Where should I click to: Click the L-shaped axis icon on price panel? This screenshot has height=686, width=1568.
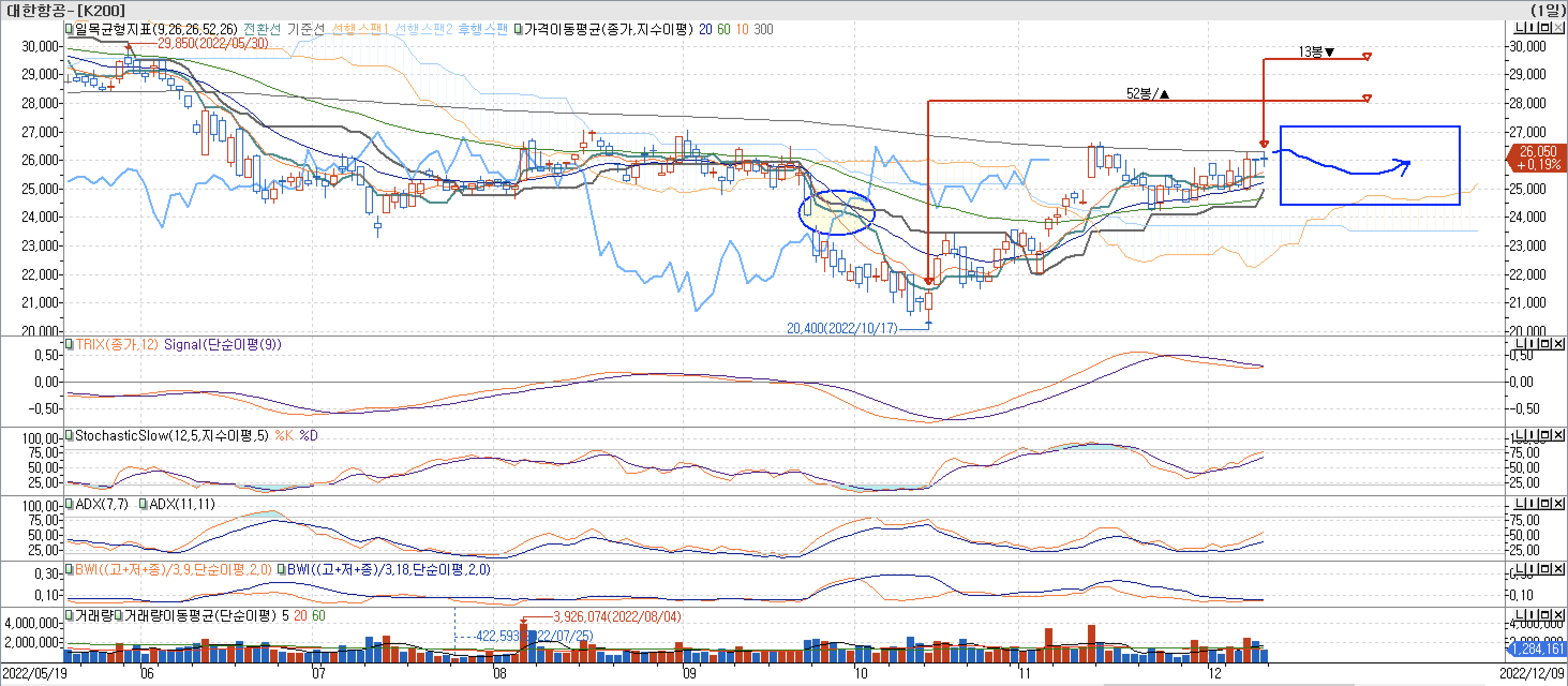(x=1520, y=27)
